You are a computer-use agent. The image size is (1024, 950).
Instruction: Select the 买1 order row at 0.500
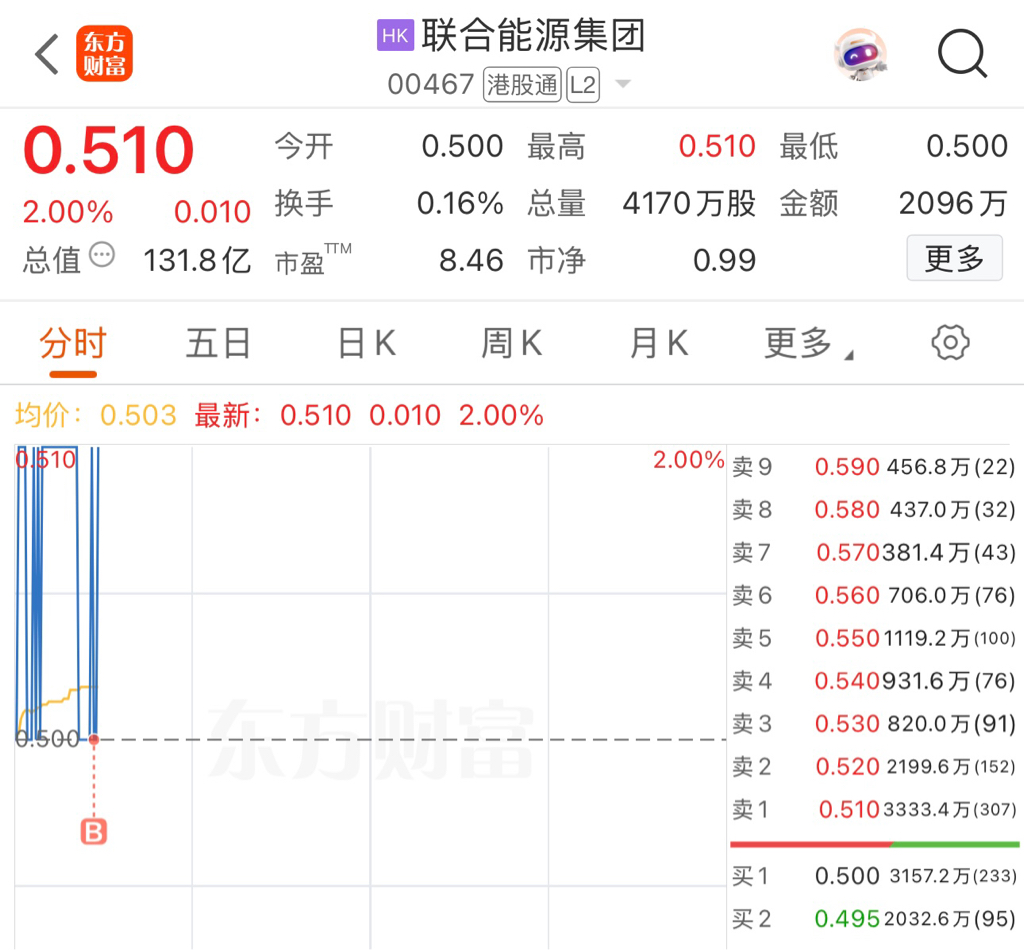[874, 876]
